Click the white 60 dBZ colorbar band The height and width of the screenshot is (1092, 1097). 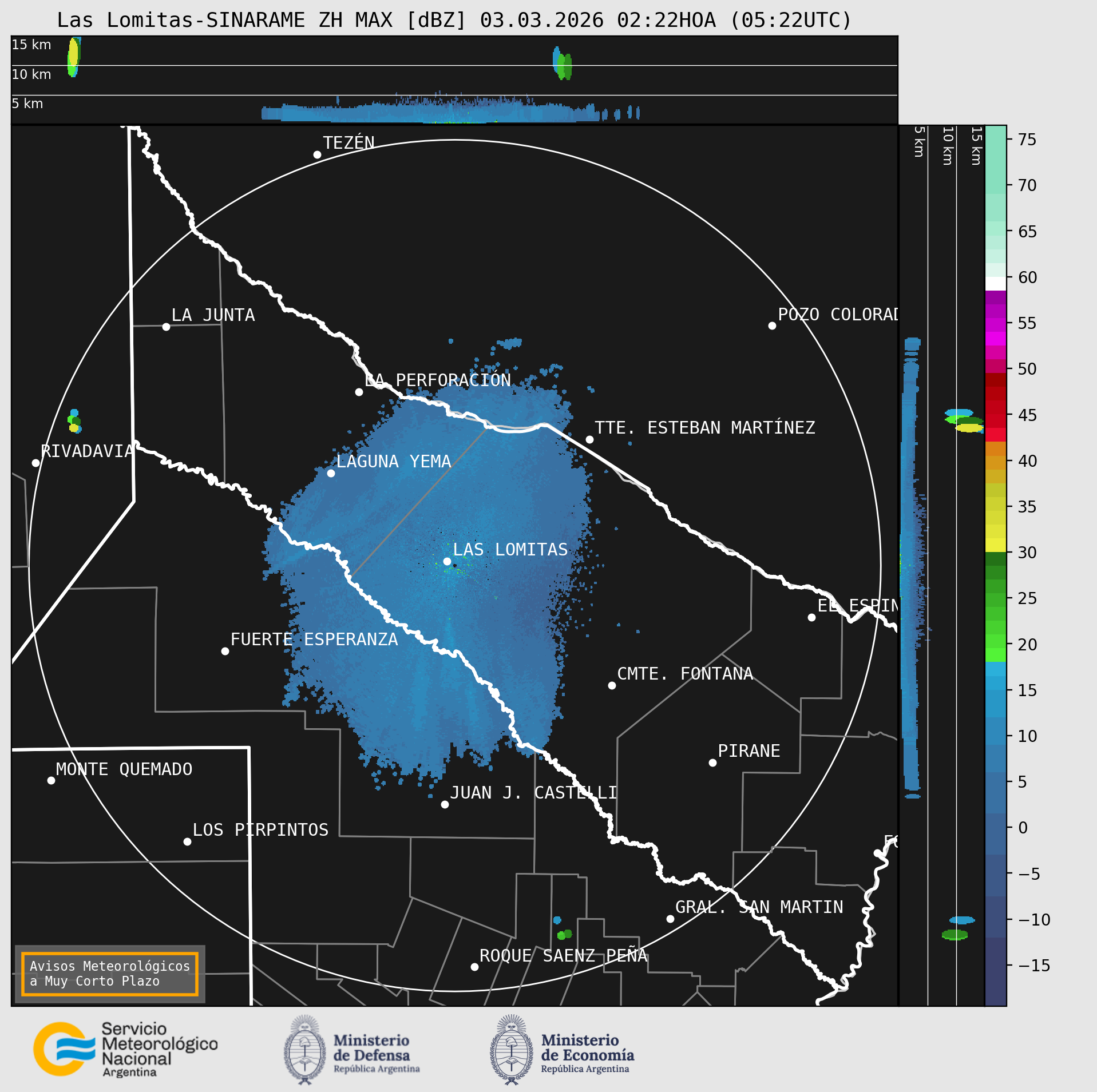point(996,284)
